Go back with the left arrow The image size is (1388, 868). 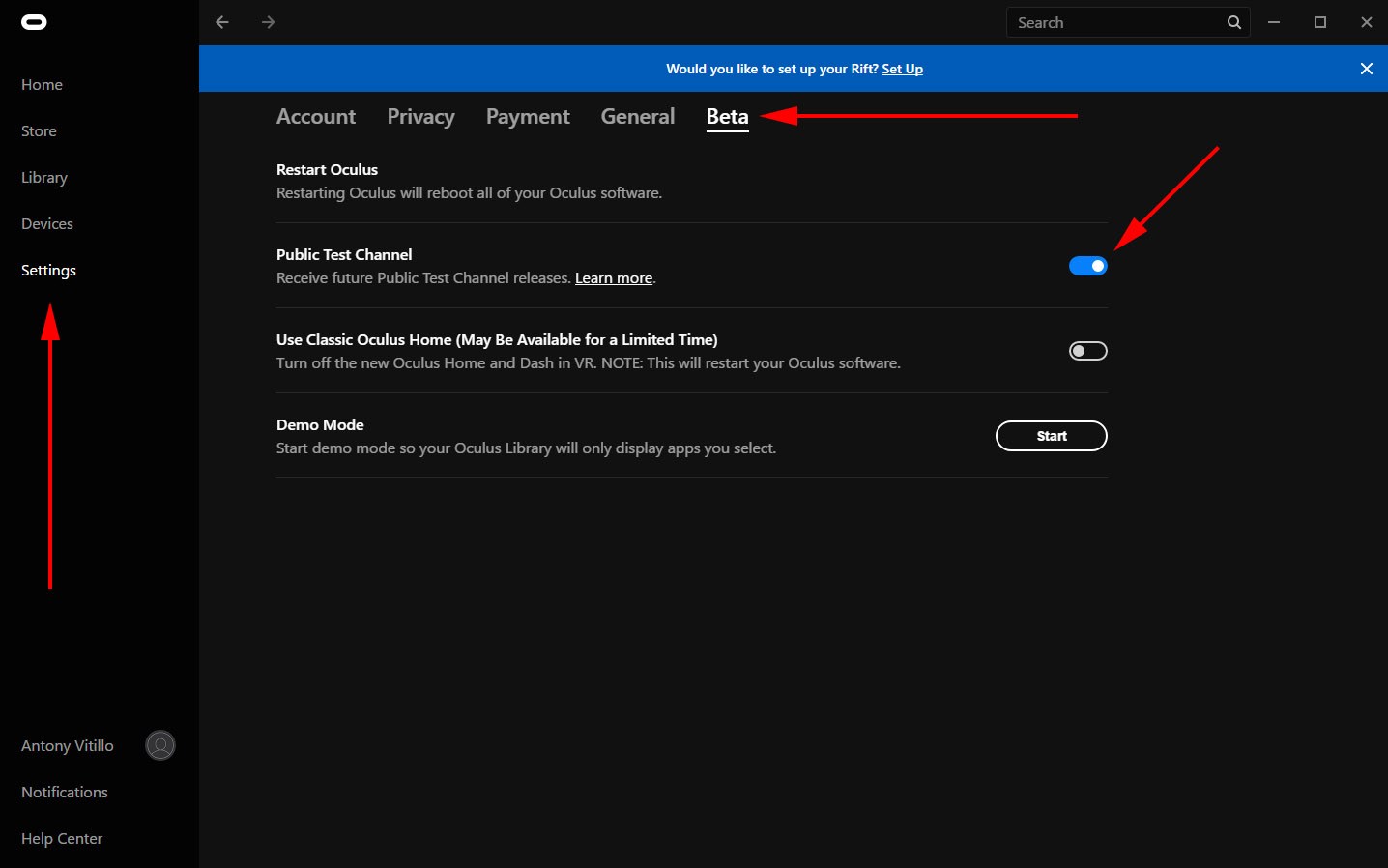222,22
